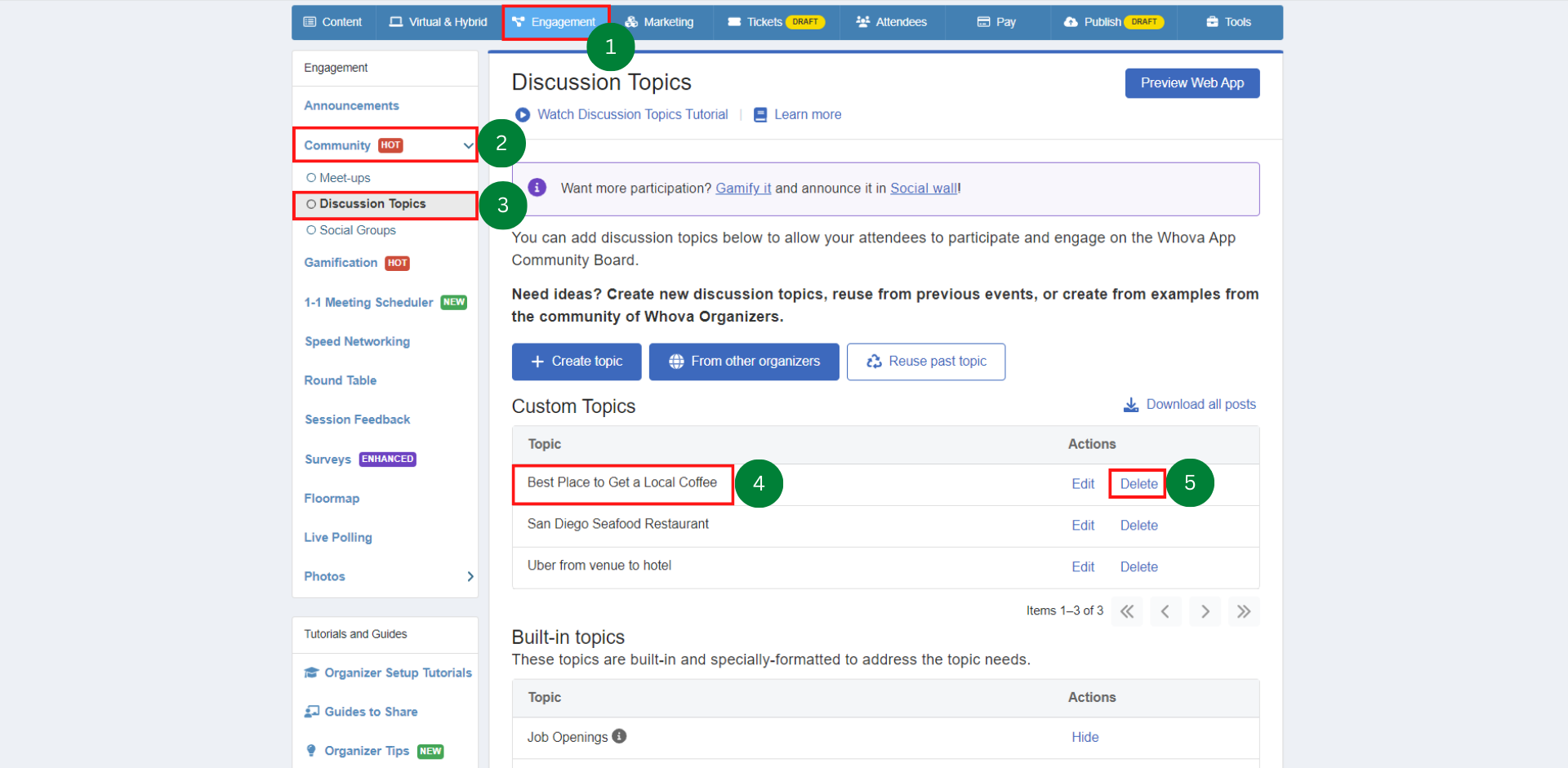This screenshot has height=768, width=1568.
Task: Click the Download all posts link text
Action: [1201, 405]
